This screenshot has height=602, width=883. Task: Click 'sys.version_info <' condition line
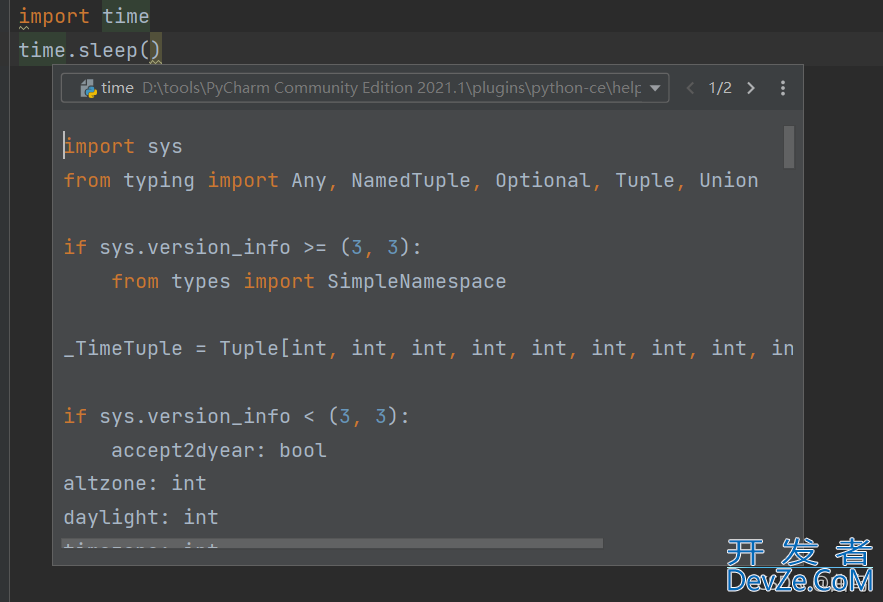click(x=237, y=417)
